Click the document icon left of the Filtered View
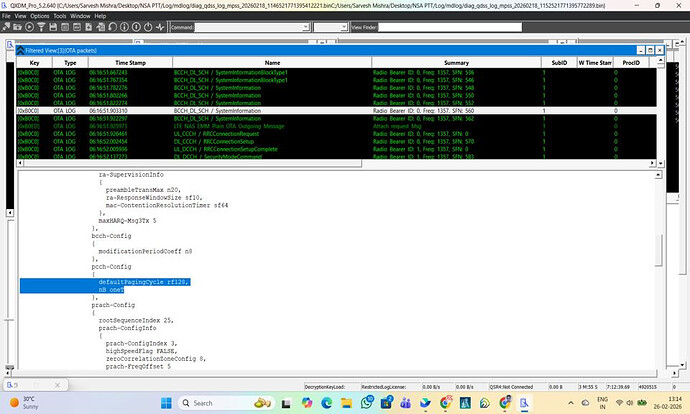The height and width of the screenshot is (414, 690). 10,44
